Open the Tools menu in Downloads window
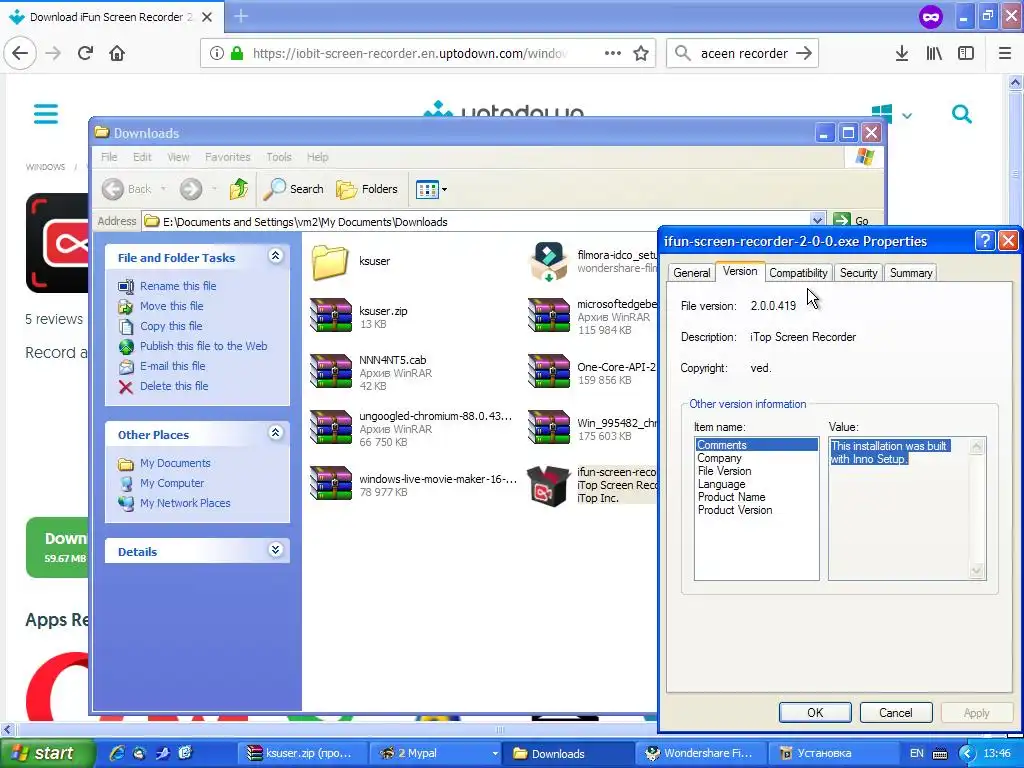Screen dimensions: 1024x768 [x=279, y=157]
